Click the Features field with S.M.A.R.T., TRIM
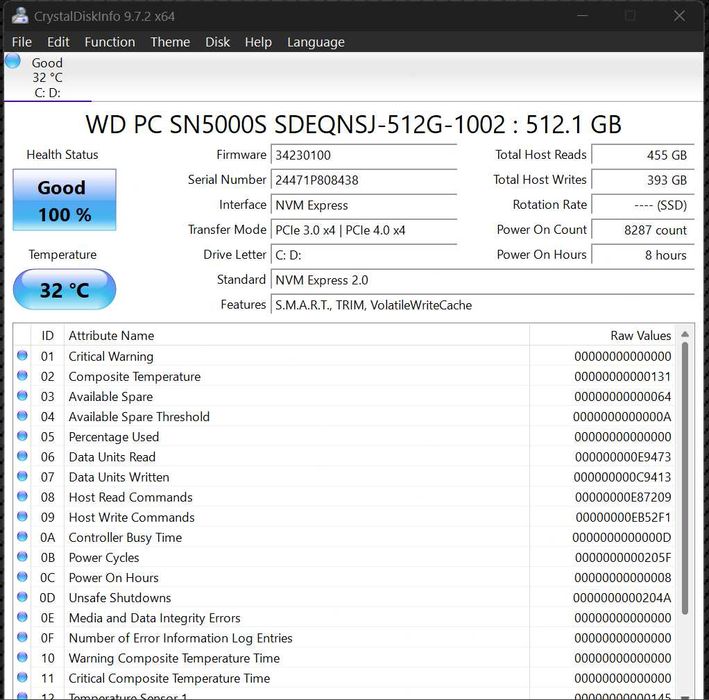This screenshot has width=709, height=700. click(482, 305)
